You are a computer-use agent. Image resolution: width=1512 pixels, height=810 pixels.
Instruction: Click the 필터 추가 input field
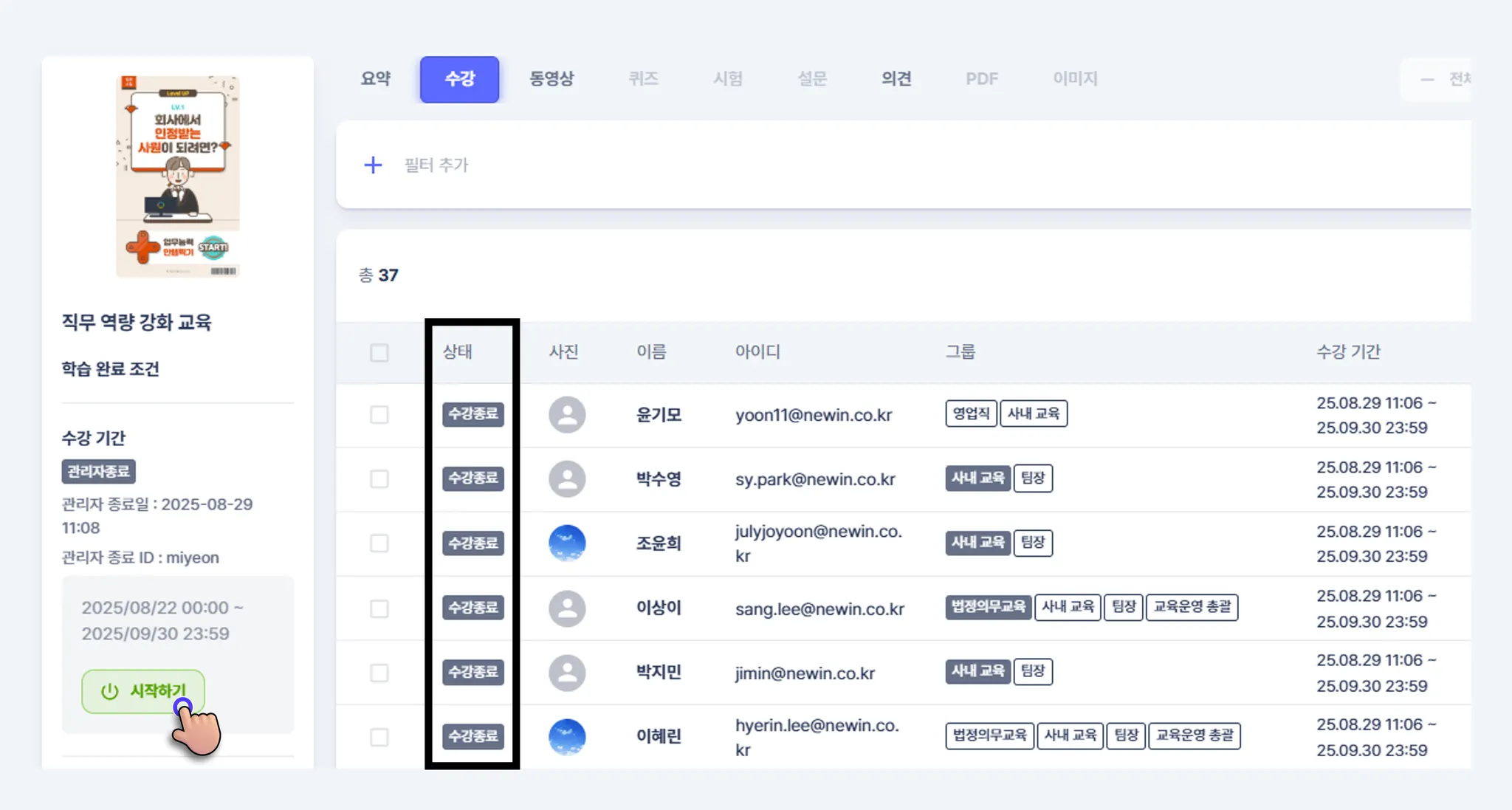tap(437, 165)
